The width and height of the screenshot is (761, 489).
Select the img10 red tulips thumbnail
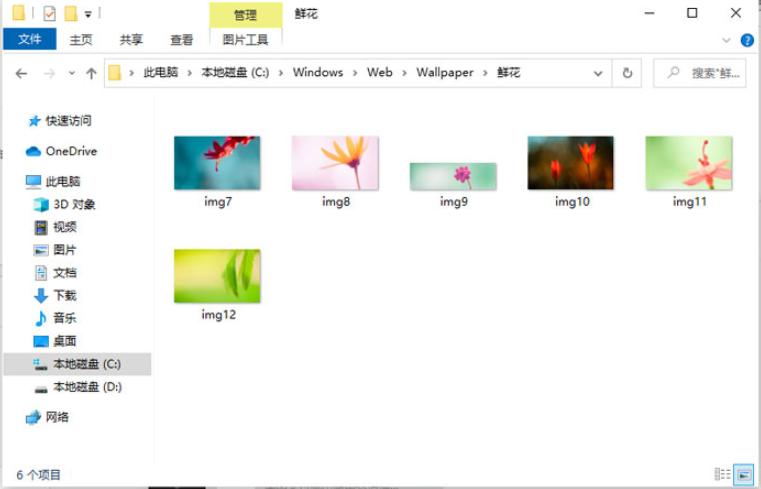(571, 163)
